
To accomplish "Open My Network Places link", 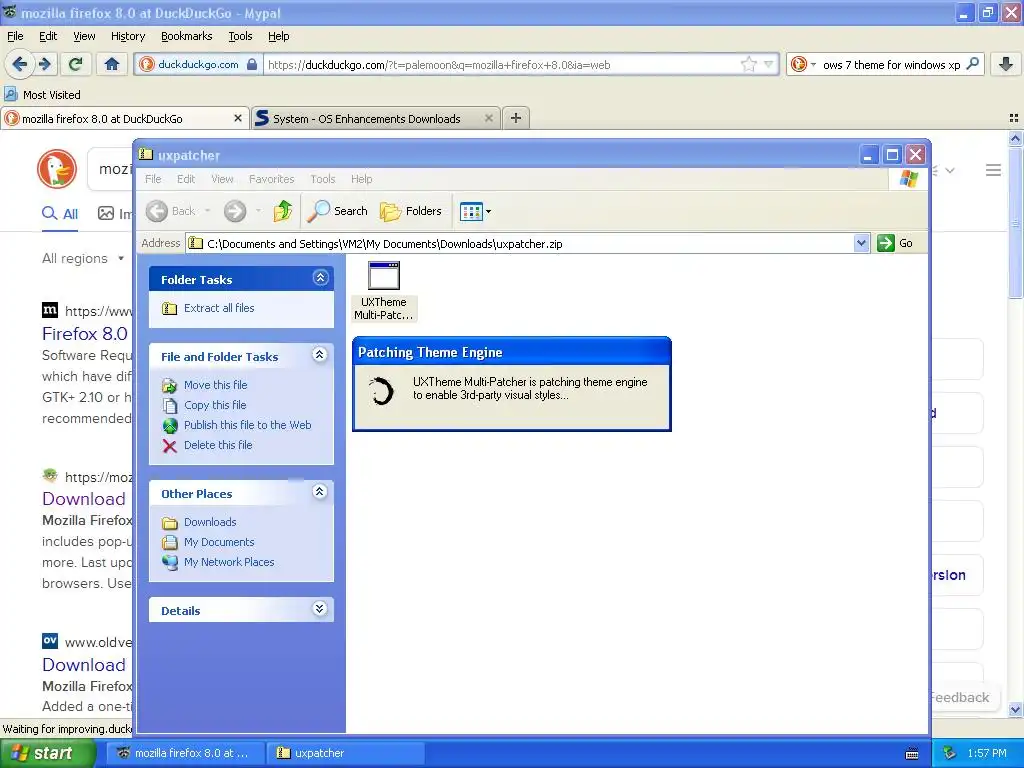I will (229, 562).
